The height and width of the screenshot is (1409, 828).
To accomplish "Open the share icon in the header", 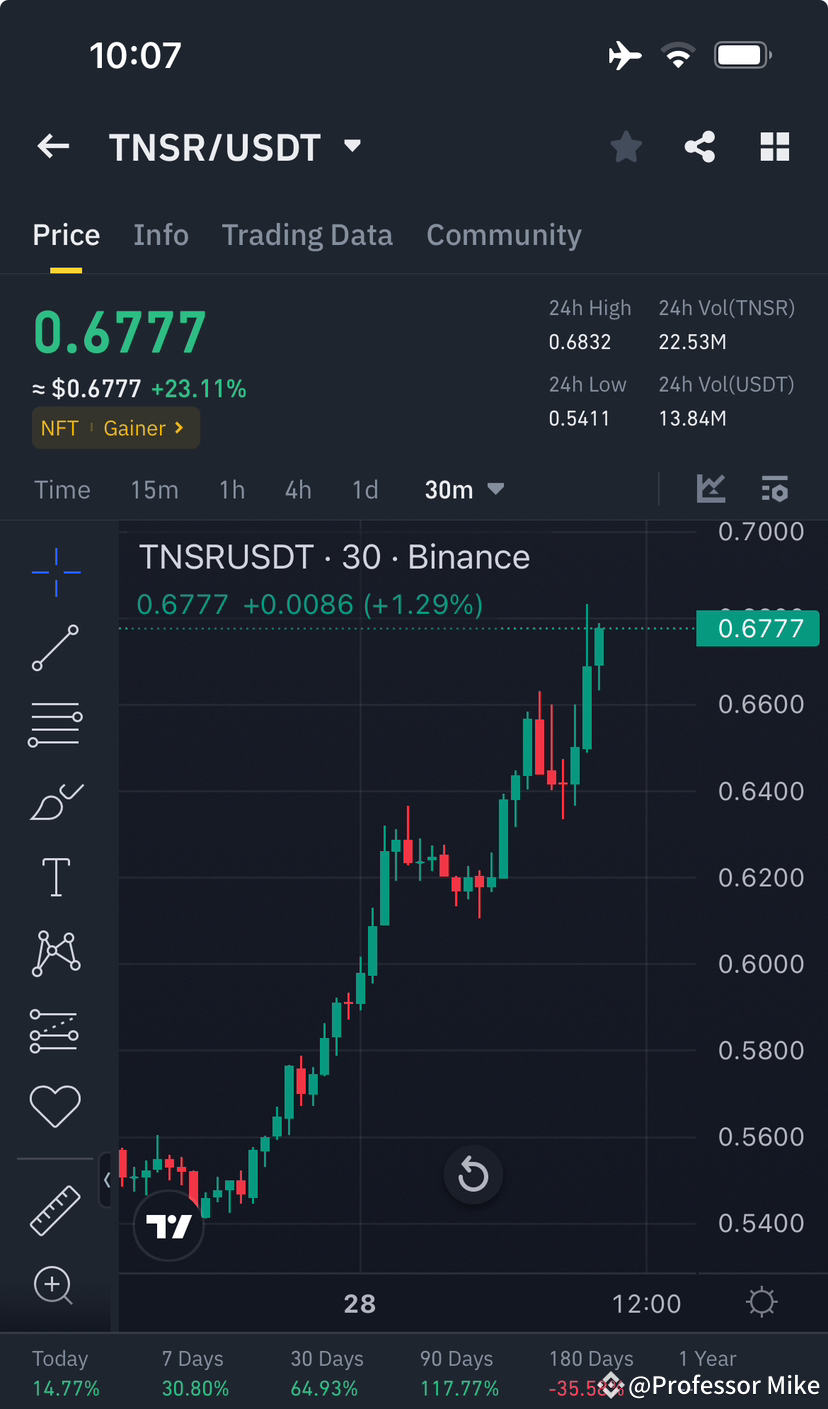I will click(699, 146).
